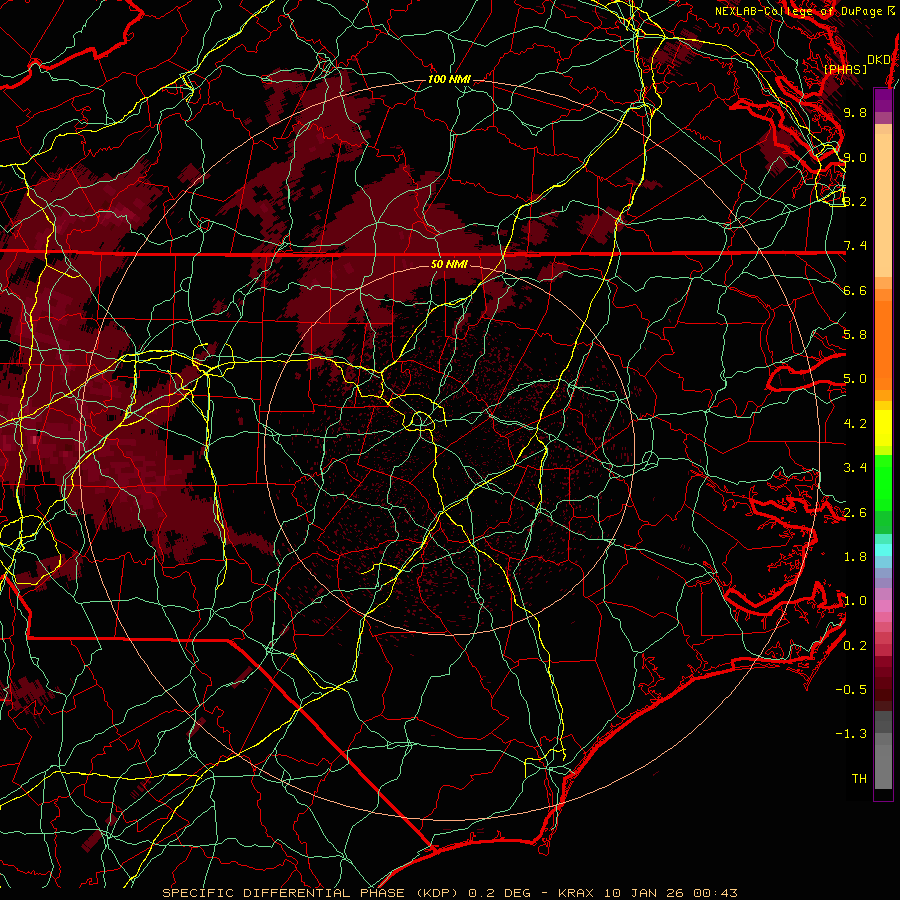Click the 7.4 value on the scale
The image size is (900, 900).
(855, 246)
